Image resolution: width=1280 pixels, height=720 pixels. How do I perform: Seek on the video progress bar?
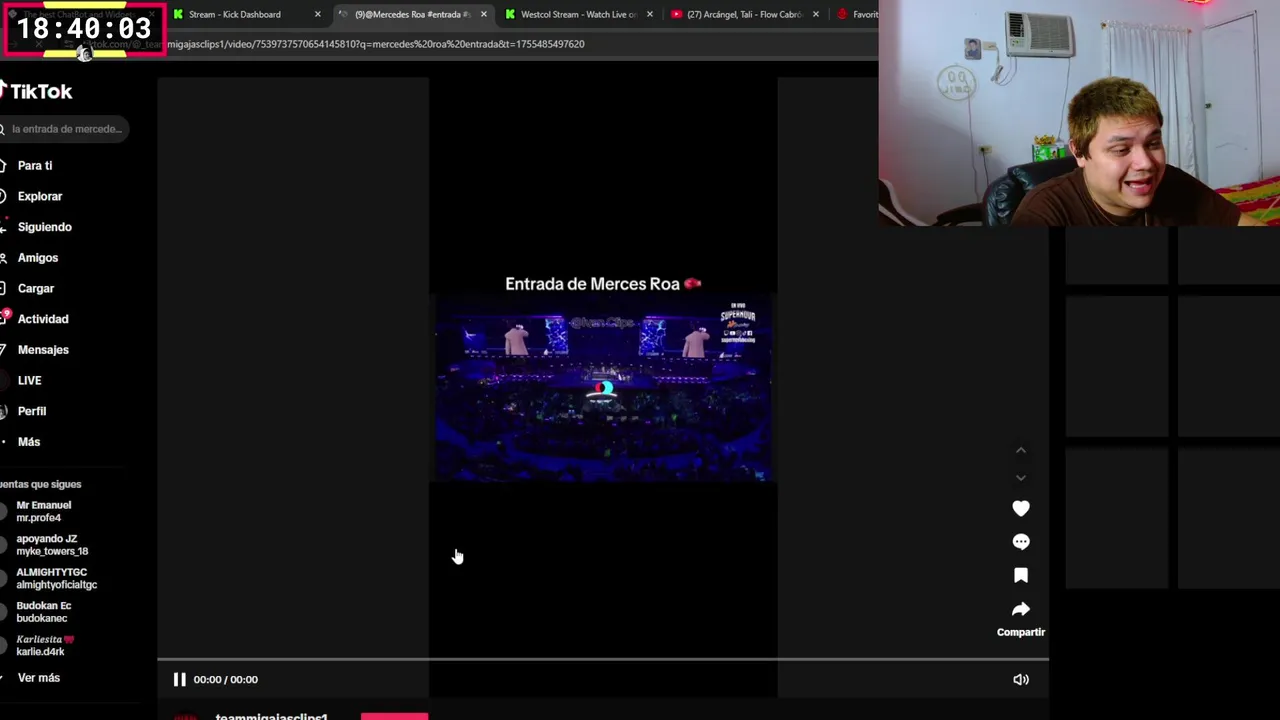click(x=602, y=660)
